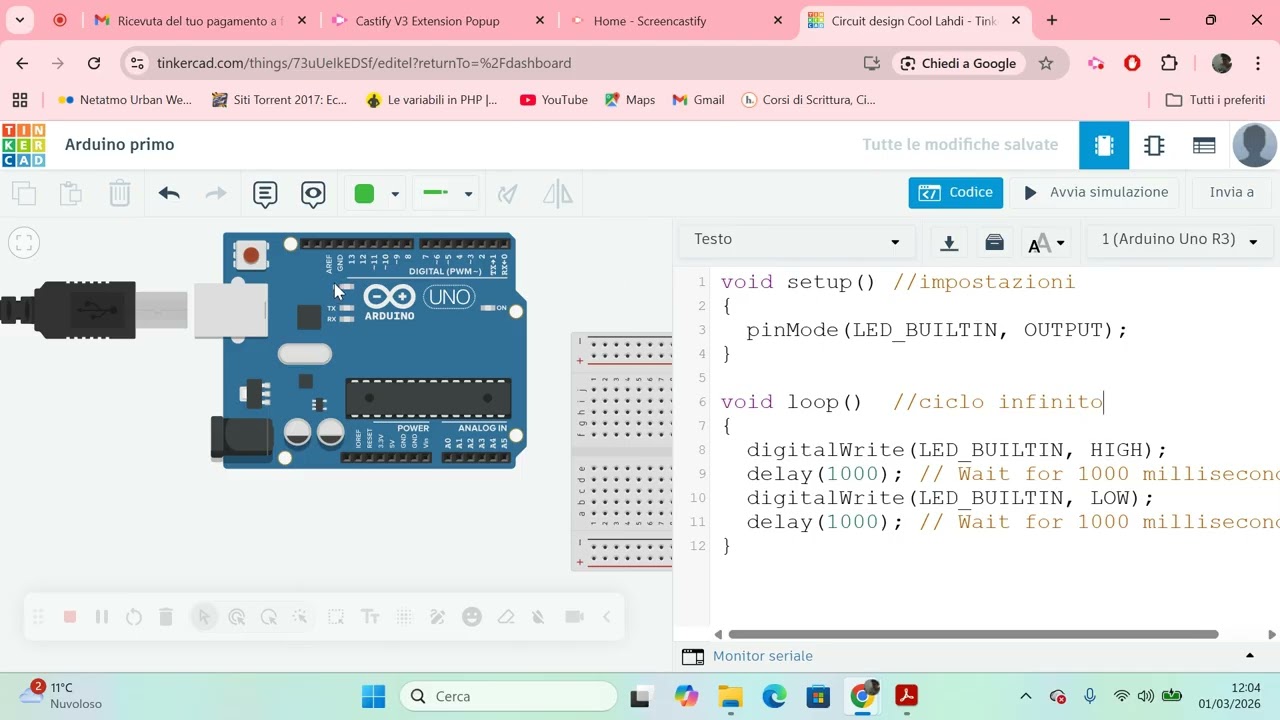Open component list view icon
Image resolution: width=1280 pixels, height=720 pixels.
pos(1204,146)
